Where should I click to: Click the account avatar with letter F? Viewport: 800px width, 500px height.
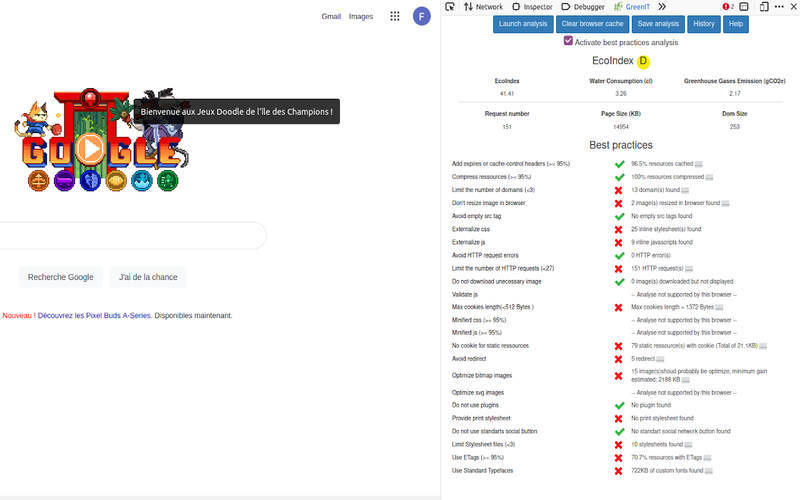pyautogui.click(x=422, y=16)
